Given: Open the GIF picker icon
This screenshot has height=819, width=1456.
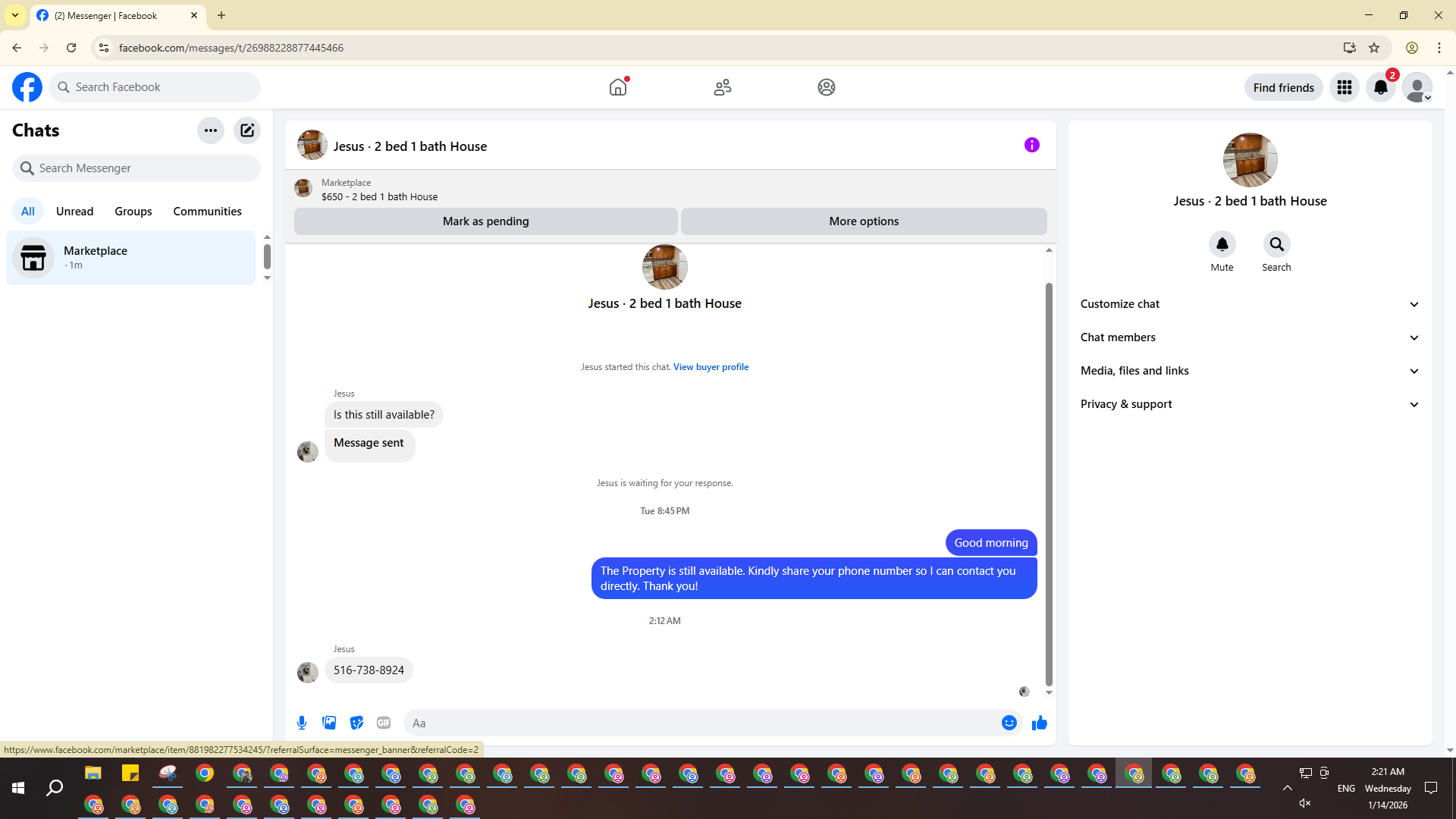Looking at the screenshot, I should 384,723.
